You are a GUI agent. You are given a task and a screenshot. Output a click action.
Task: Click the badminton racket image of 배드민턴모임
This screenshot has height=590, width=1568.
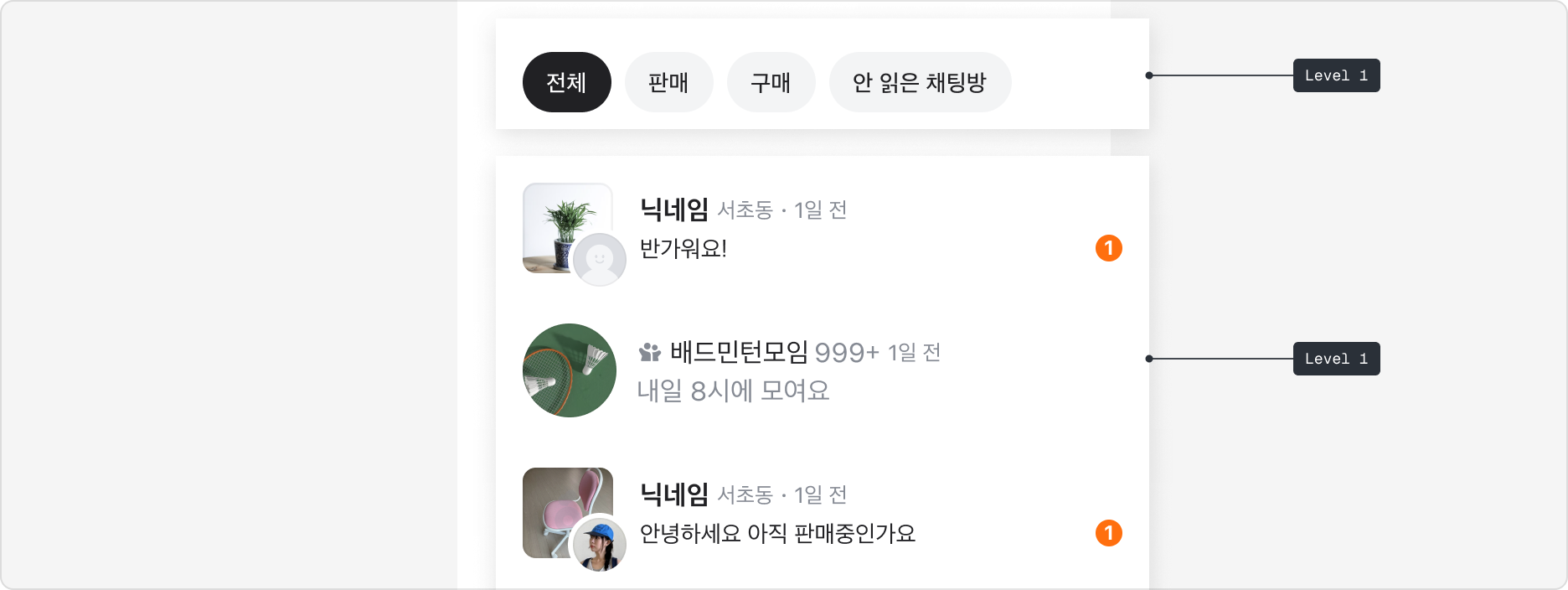click(568, 370)
